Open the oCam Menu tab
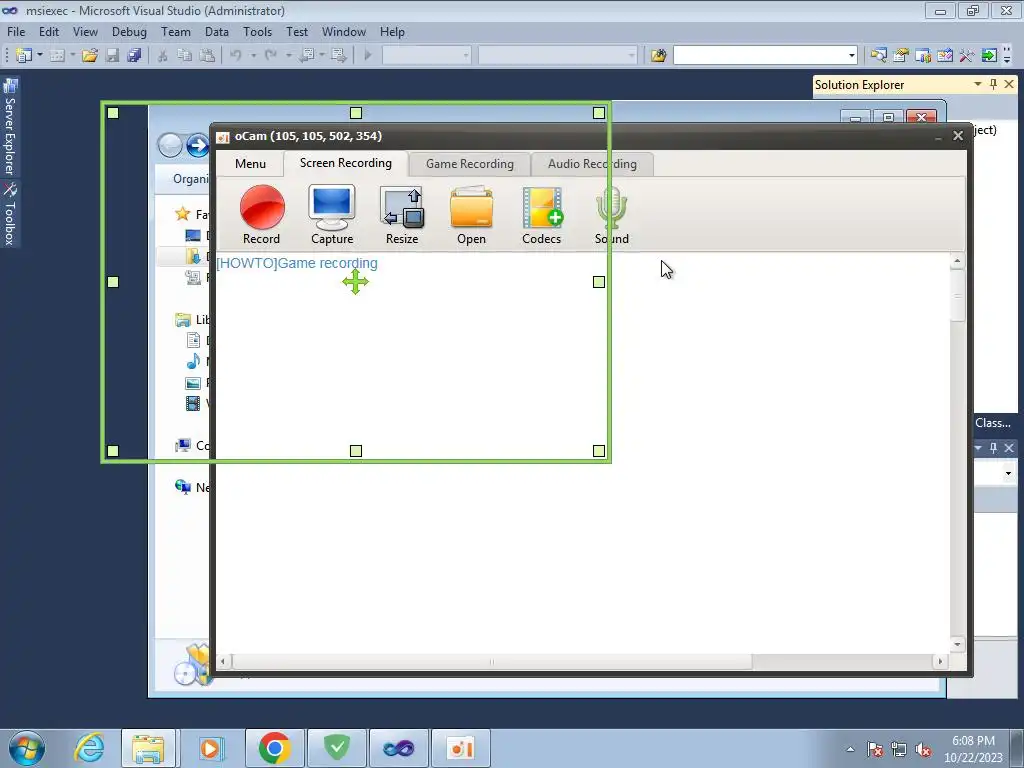Viewport: 1024px width, 768px height. click(250, 164)
